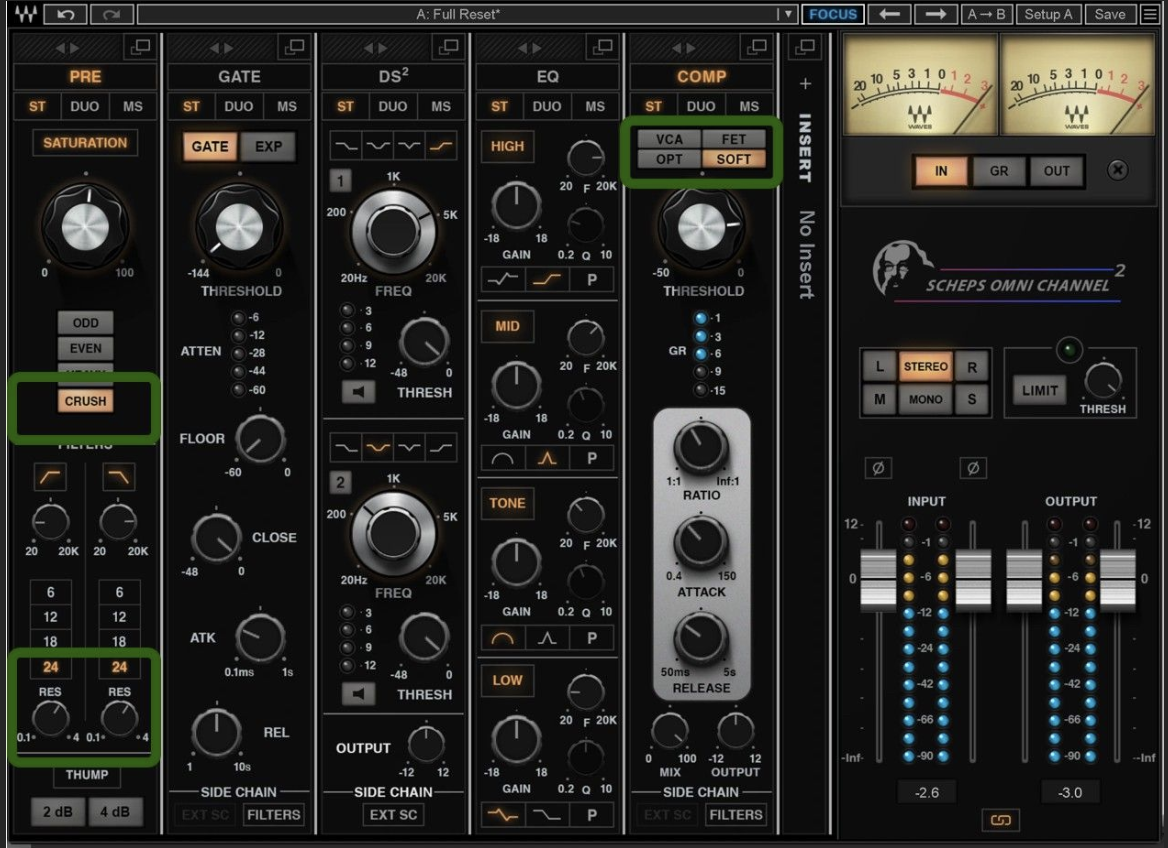
Task: Select ODD saturation harmonics
Action: point(86,323)
